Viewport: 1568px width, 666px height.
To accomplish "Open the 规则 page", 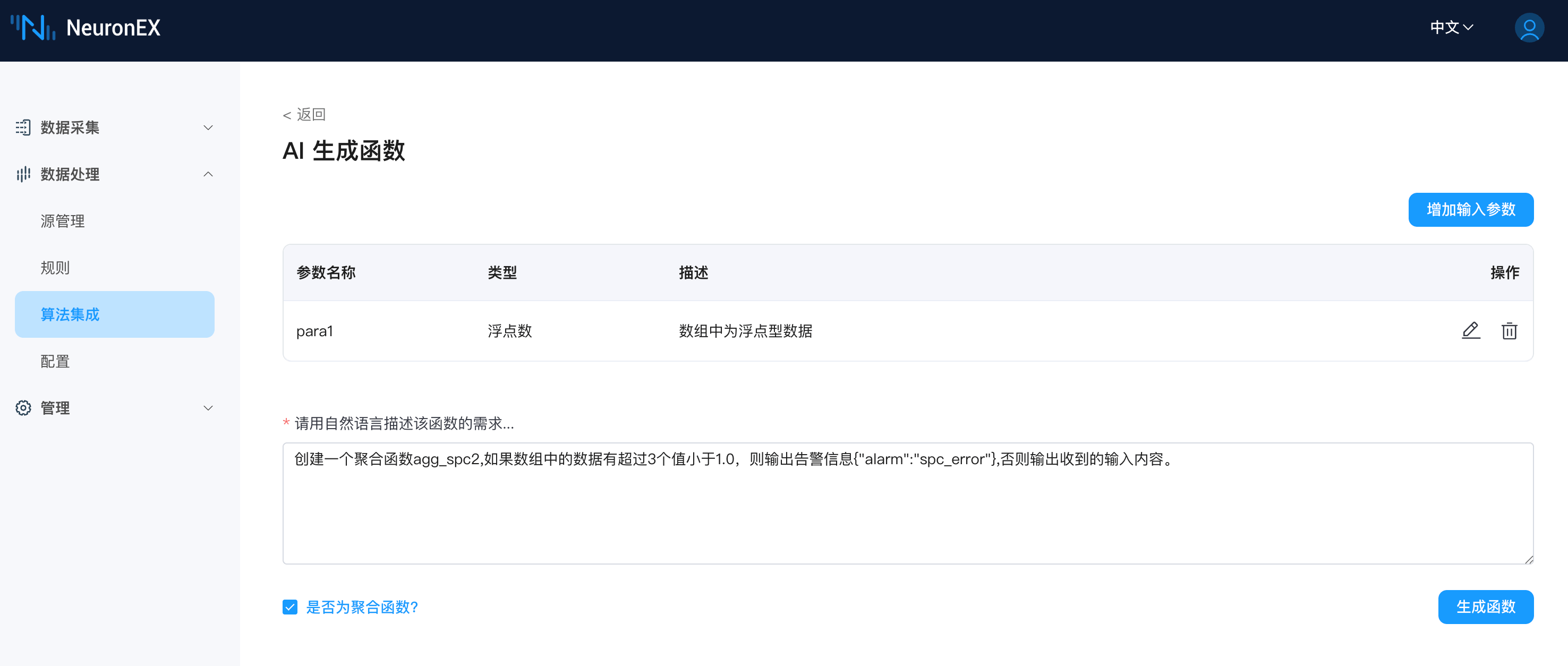I will point(55,267).
